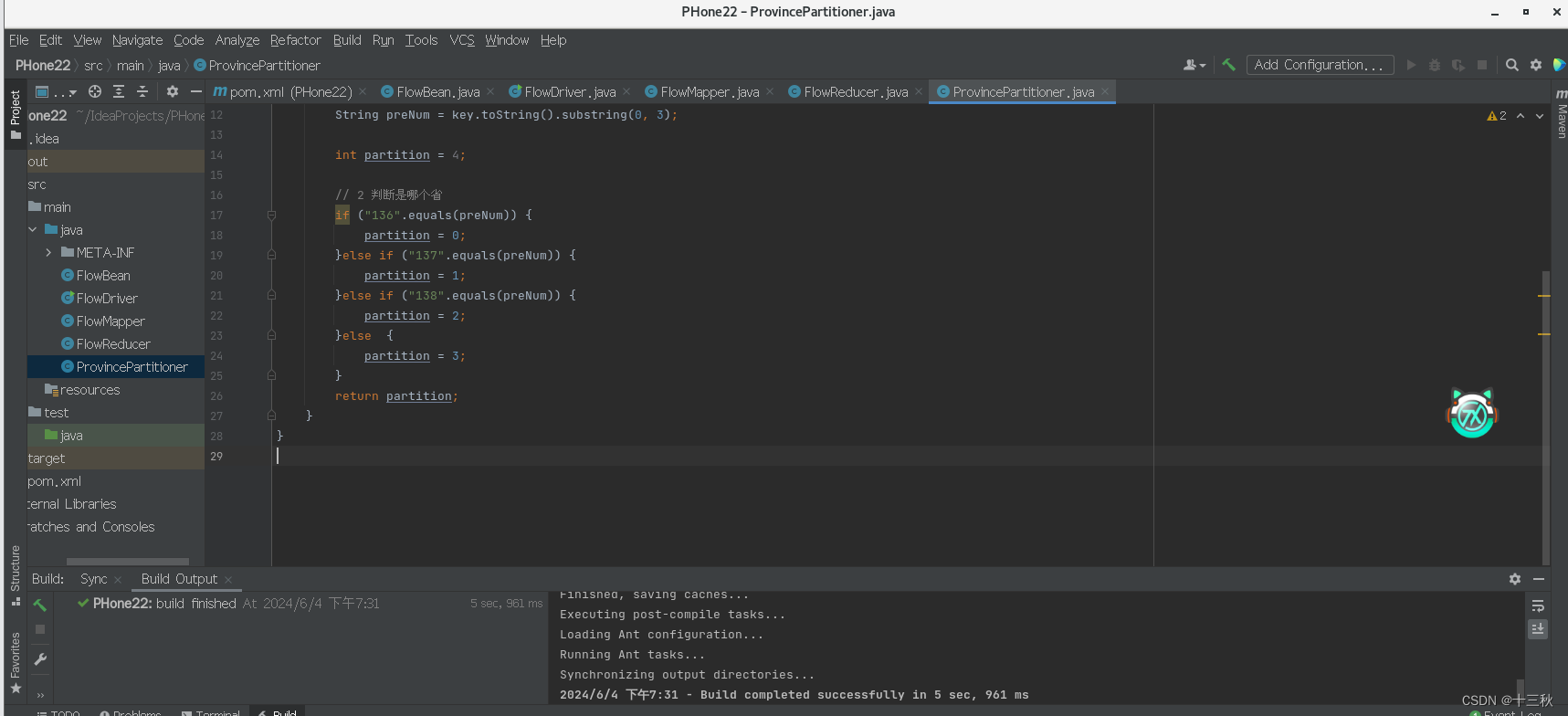This screenshot has width=1568, height=716.
Task: Open Project panel options gear
Action: [x=172, y=91]
